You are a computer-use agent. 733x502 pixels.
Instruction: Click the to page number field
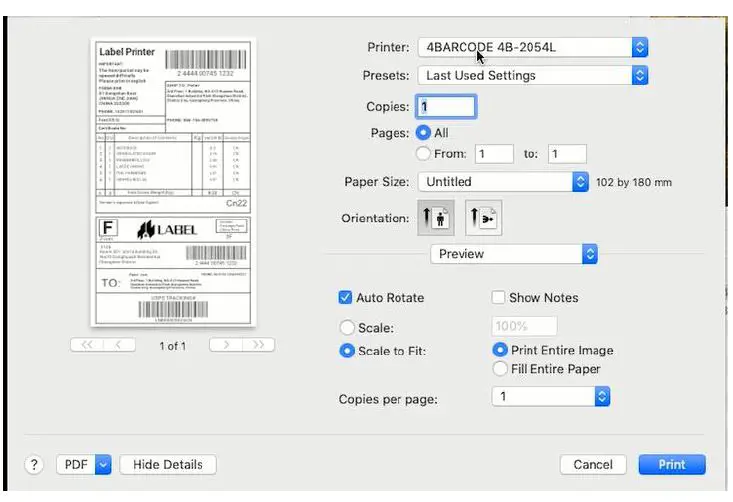click(x=567, y=154)
